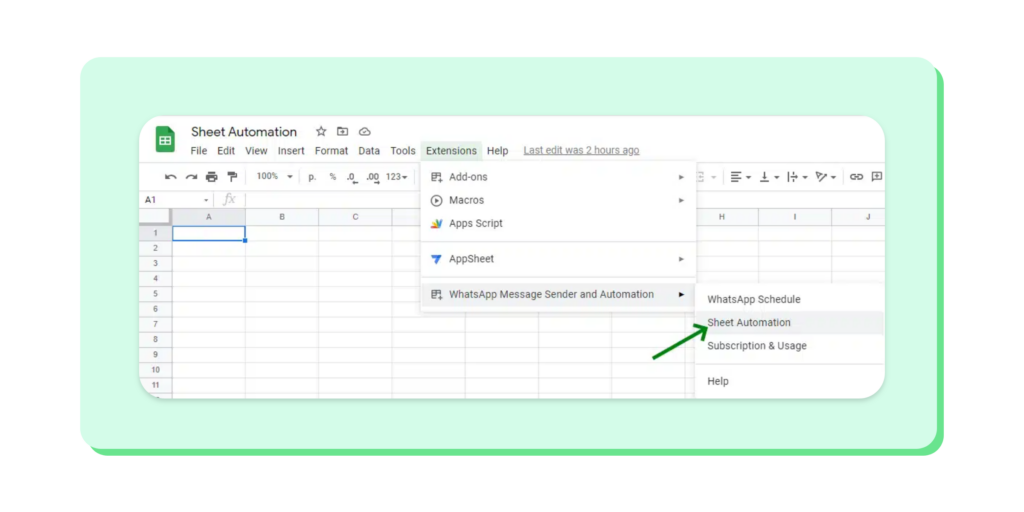
Task: Click the Macros play icon
Action: click(x=437, y=200)
